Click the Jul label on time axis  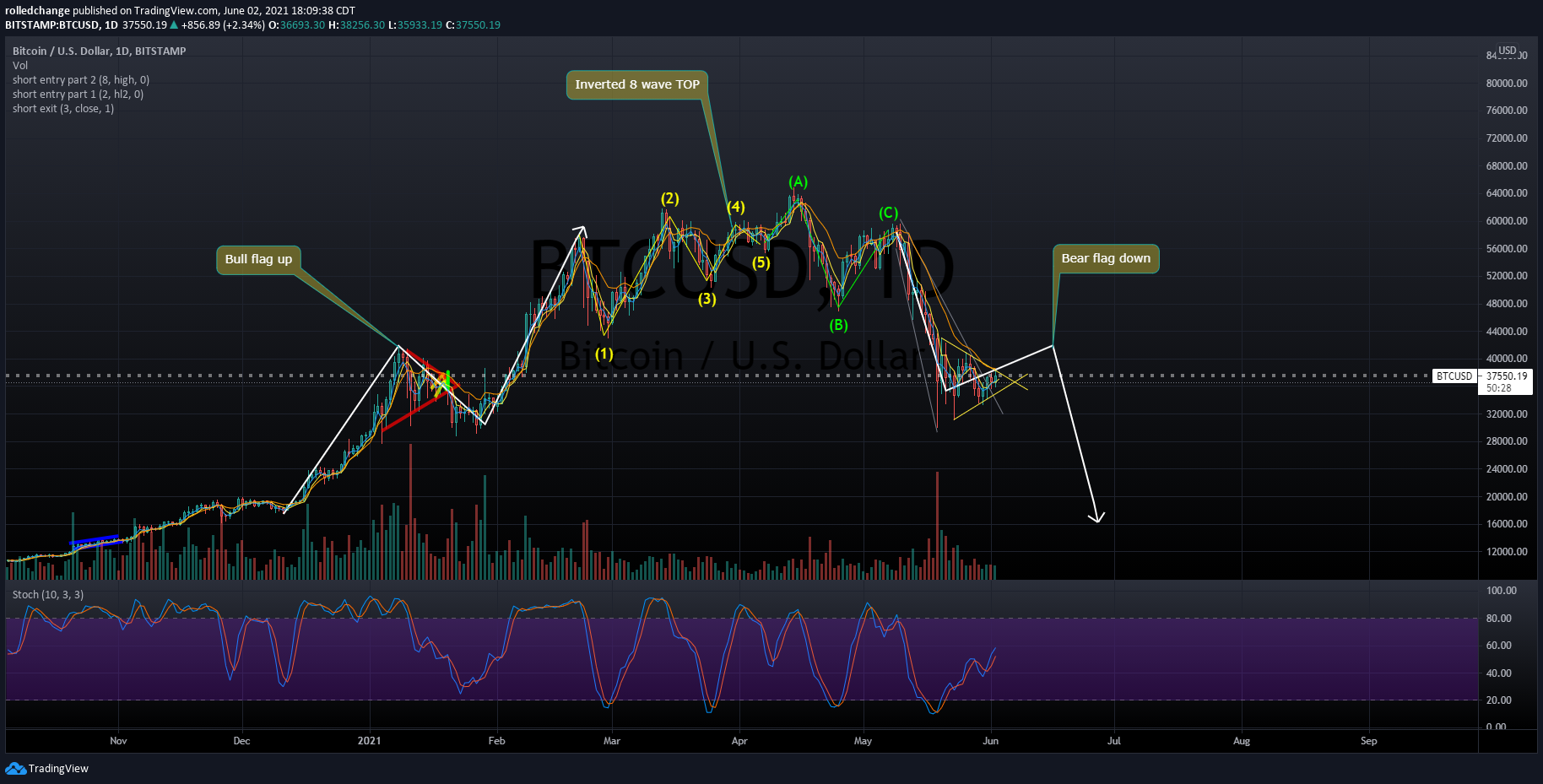[1114, 741]
